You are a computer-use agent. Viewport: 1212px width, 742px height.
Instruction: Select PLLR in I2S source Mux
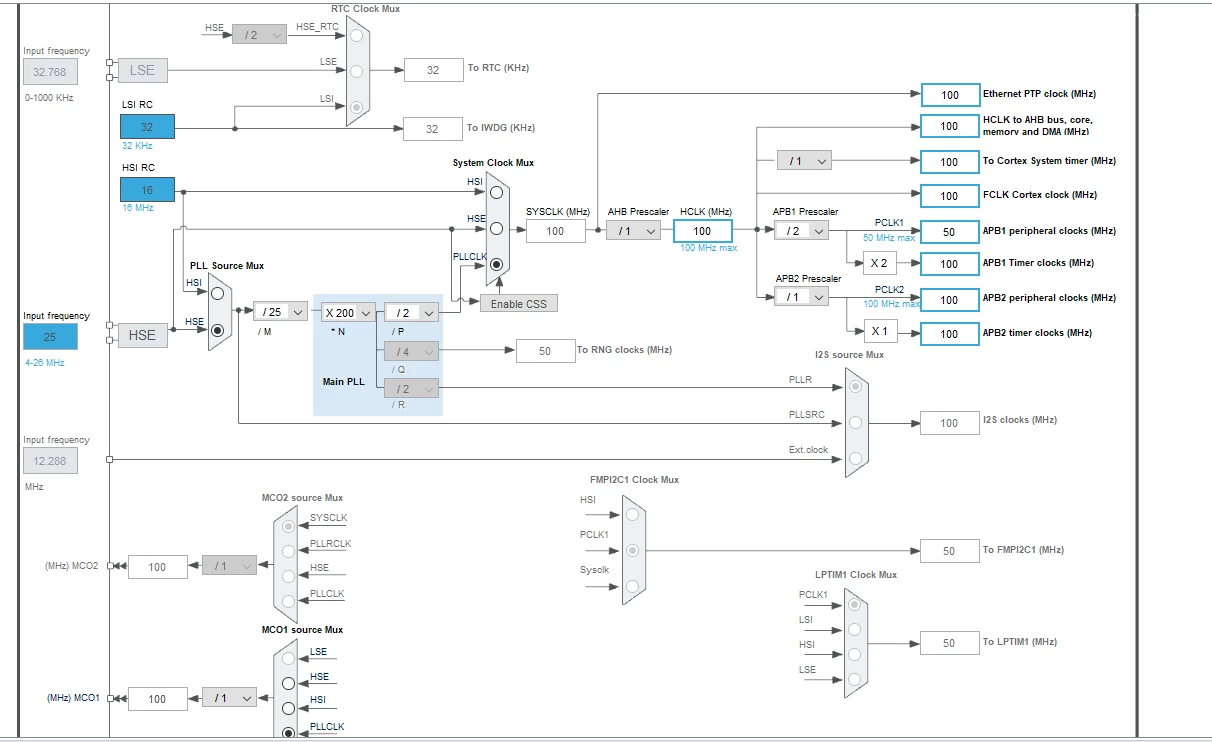tap(855, 387)
